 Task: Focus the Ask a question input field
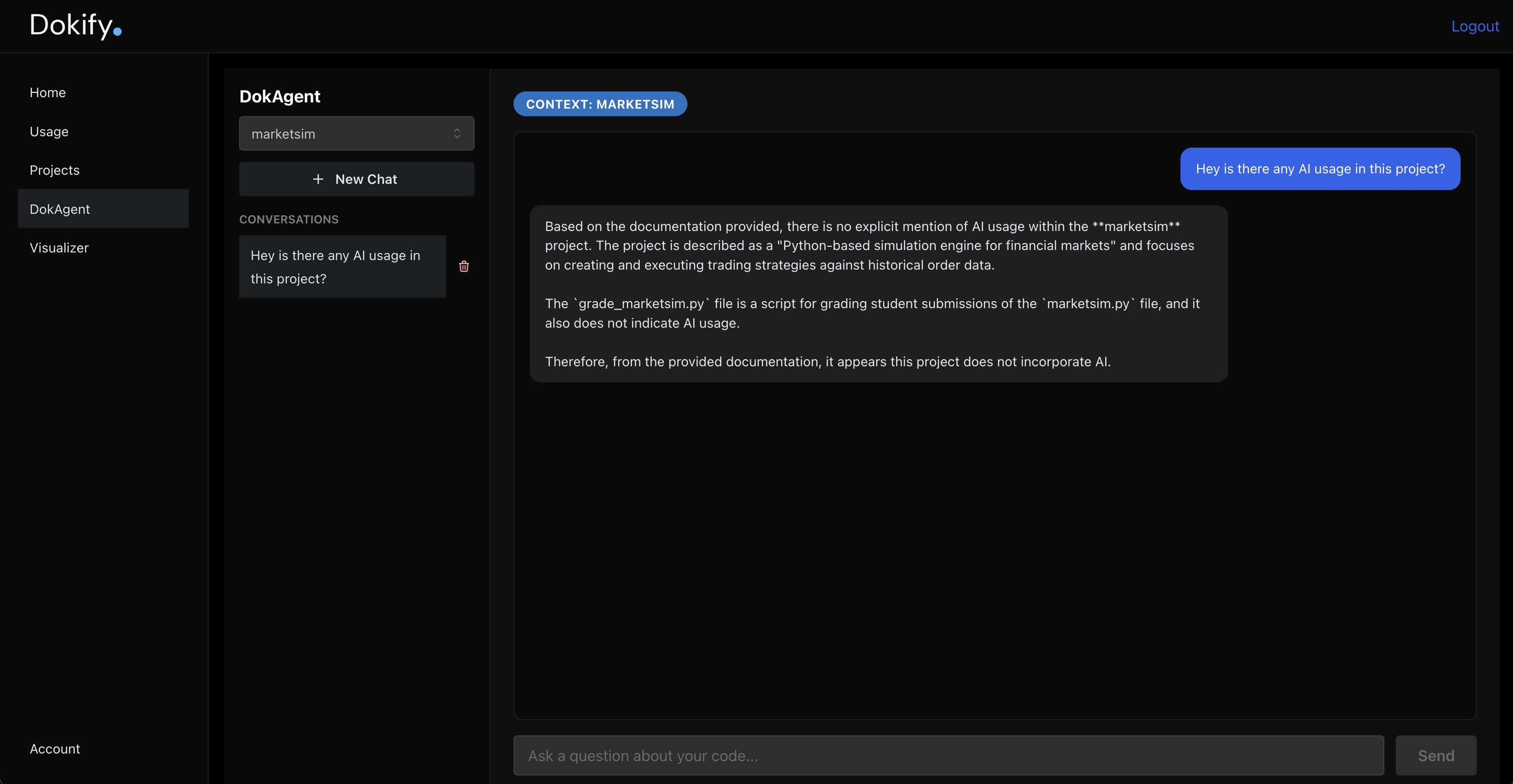click(x=948, y=756)
